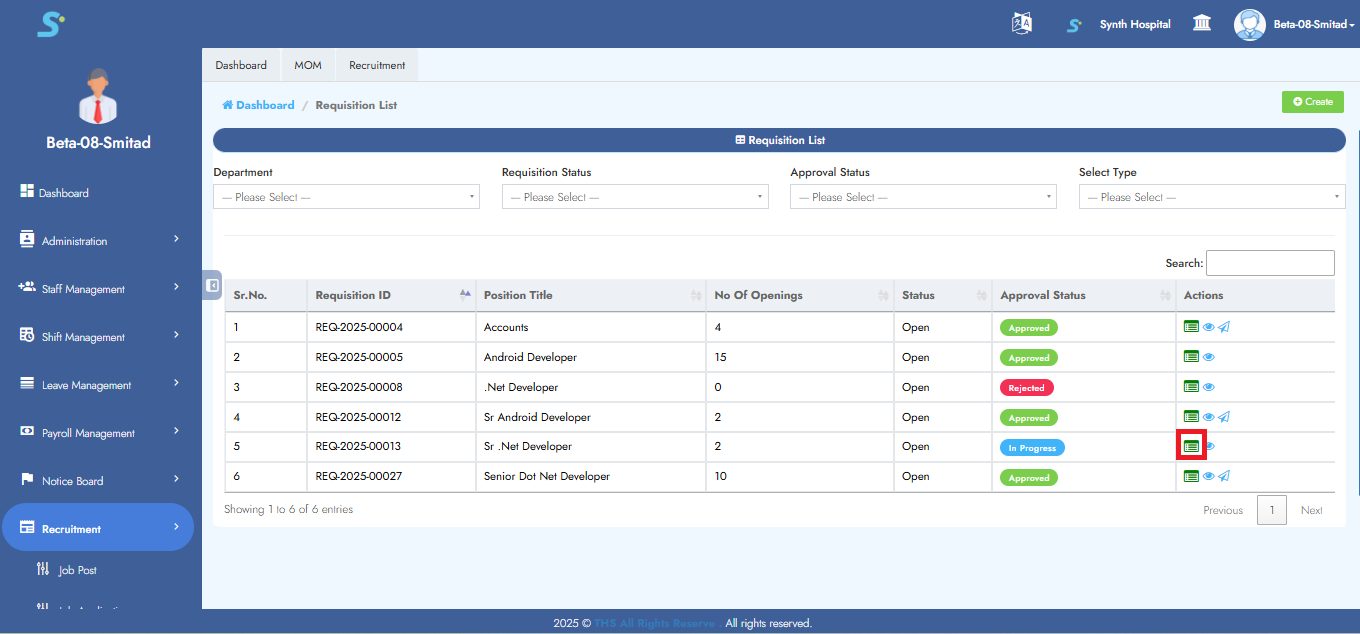Image resolution: width=1360 pixels, height=634 pixels.
Task: View details eye icon for .Net Developer
Action: (x=1209, y=387)
